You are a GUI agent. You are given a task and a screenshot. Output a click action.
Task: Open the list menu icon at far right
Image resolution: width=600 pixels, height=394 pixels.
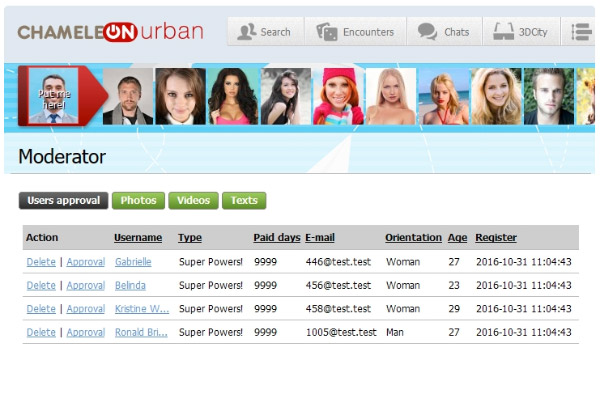coord(581,32)
